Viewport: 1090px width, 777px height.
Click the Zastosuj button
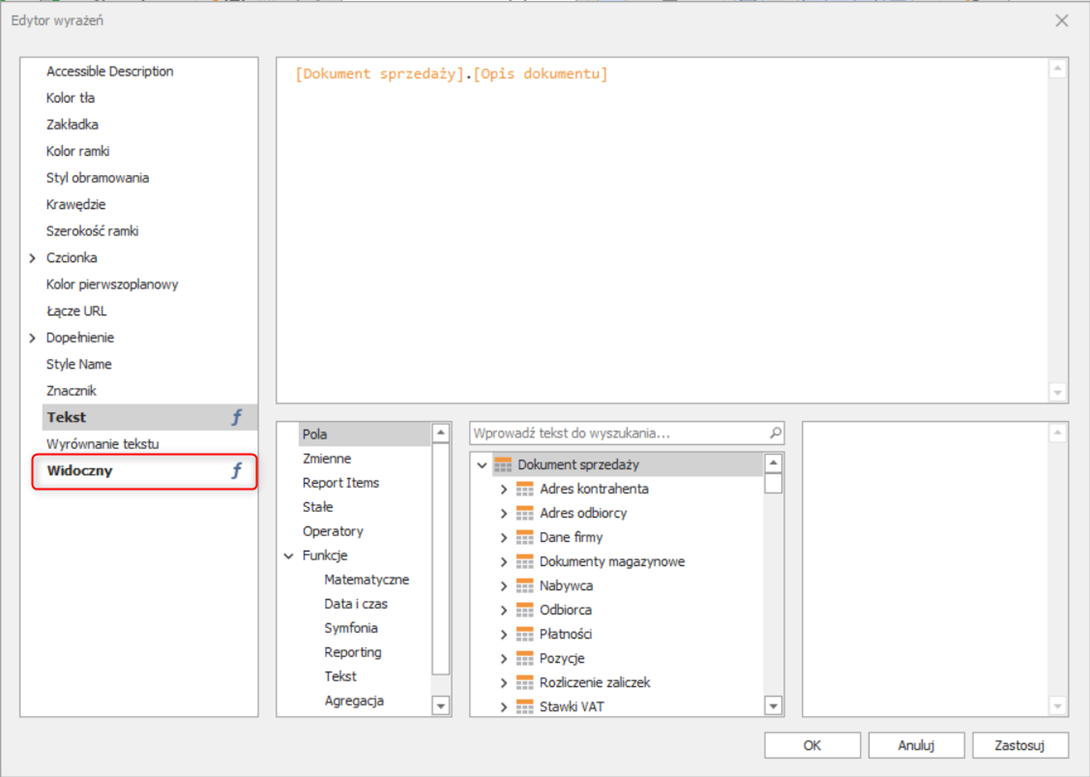1019,745
